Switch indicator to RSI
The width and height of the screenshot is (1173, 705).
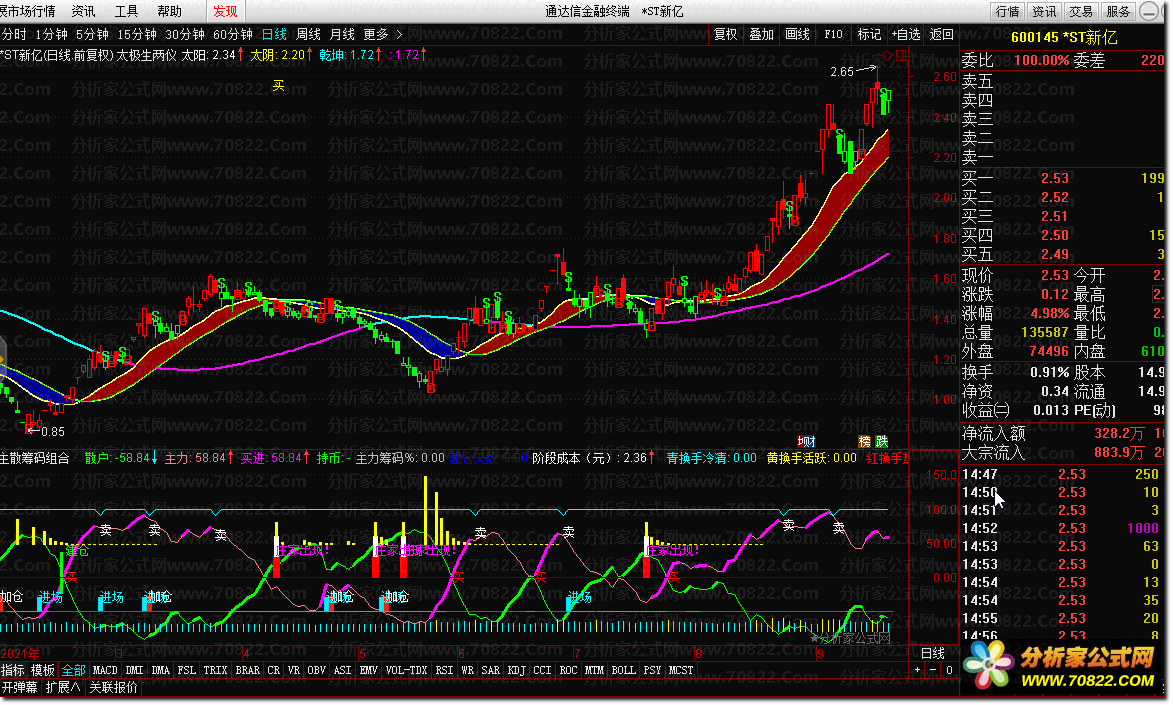tap(444, 670)
